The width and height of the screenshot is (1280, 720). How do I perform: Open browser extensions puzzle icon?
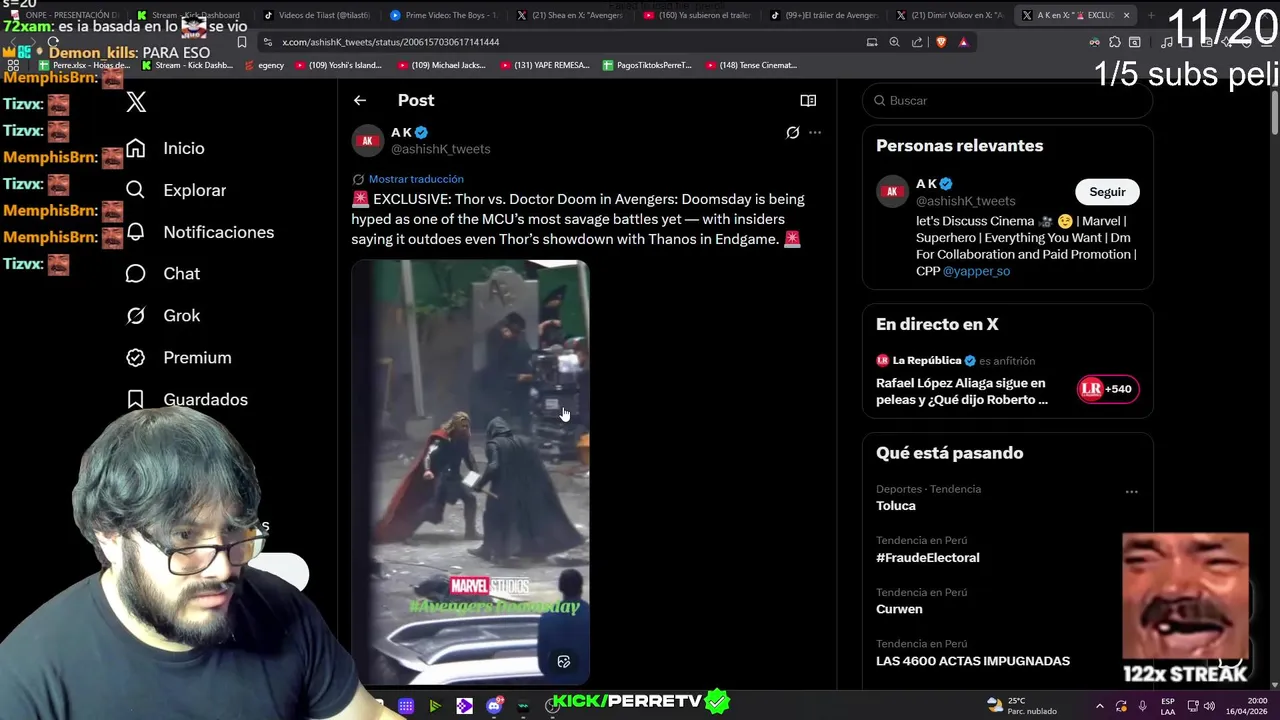pos(1115,42)
